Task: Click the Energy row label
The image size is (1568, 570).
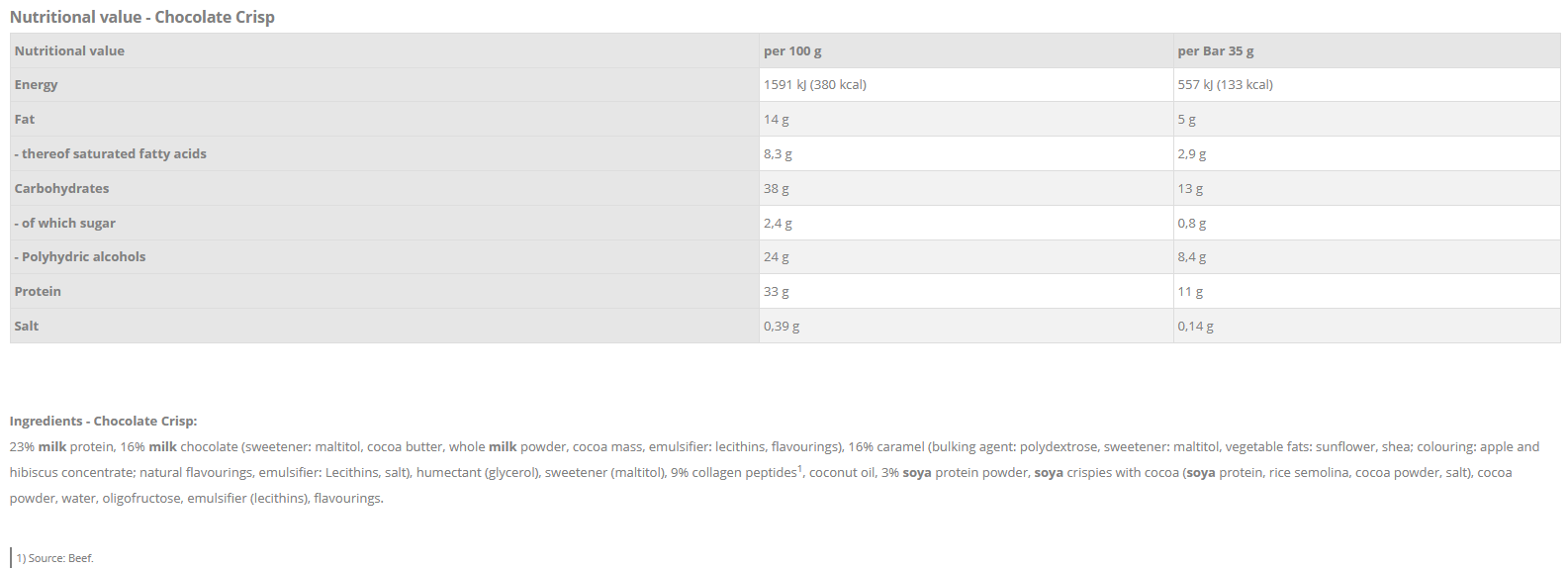Action: [36, 85]
